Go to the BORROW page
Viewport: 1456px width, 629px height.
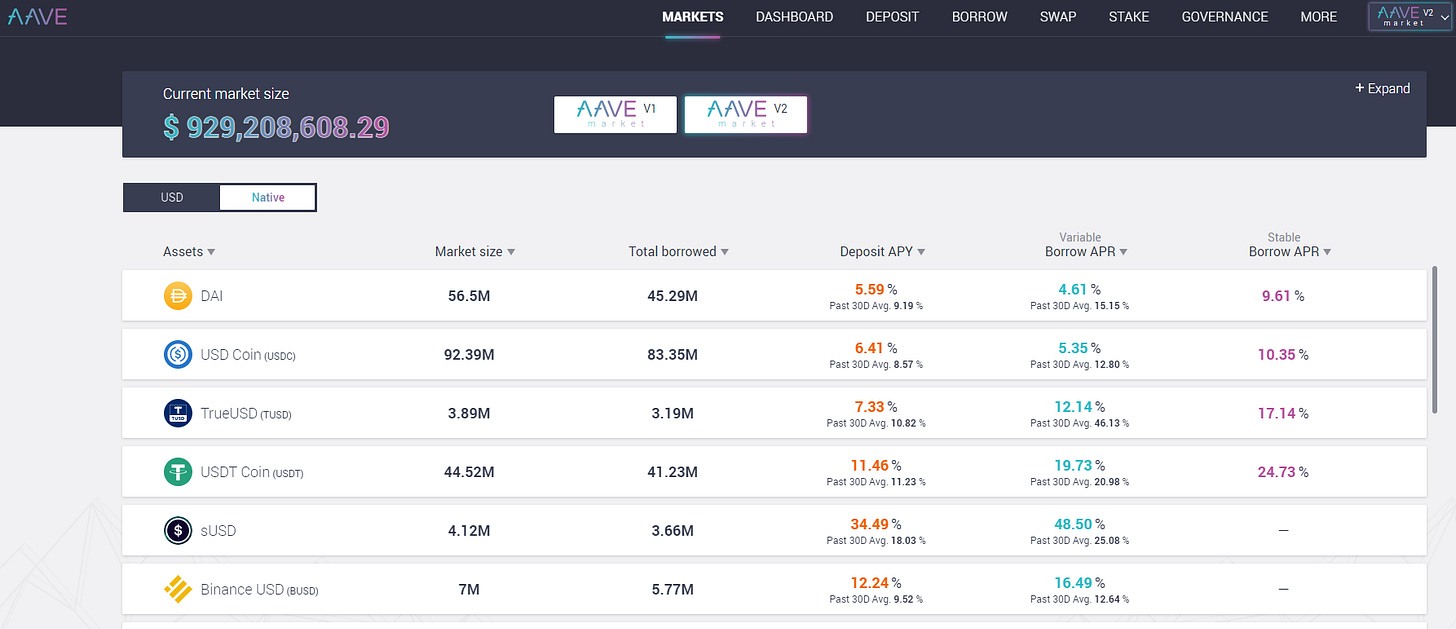(x=979, y=17)
